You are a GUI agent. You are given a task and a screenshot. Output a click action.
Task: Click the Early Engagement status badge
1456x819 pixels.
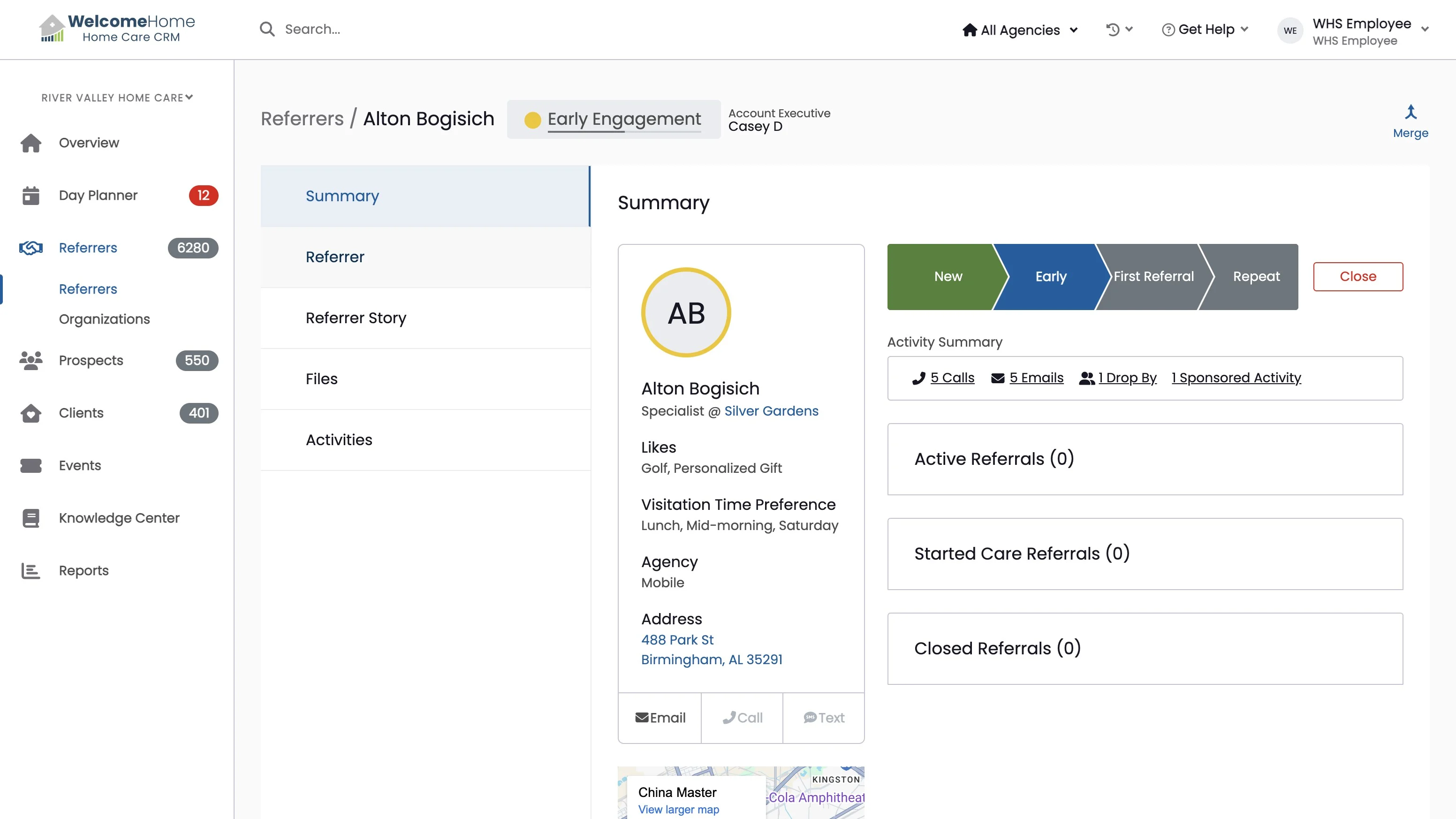(x=614, y=119)
